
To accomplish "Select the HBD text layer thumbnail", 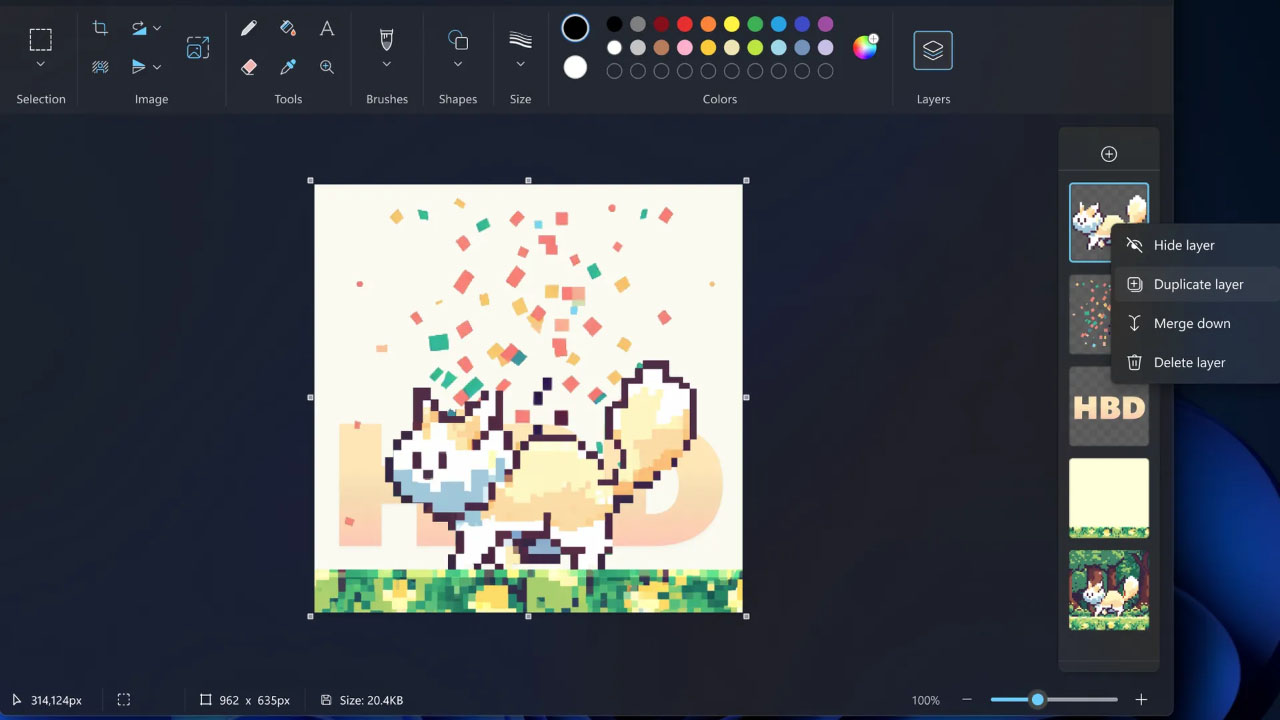I will click(1109, 407).
